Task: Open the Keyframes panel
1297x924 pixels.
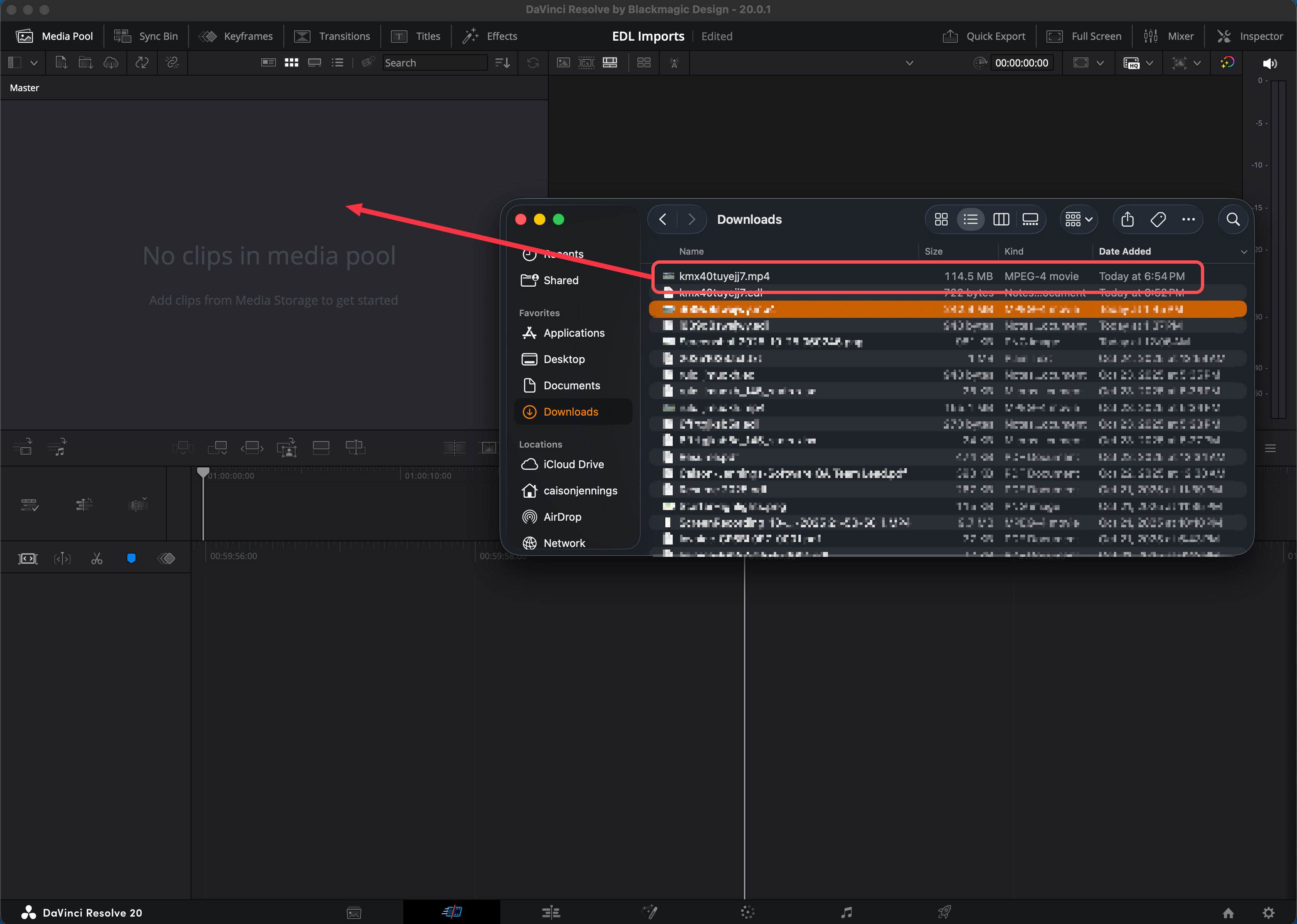Action: tap(236, 37)
